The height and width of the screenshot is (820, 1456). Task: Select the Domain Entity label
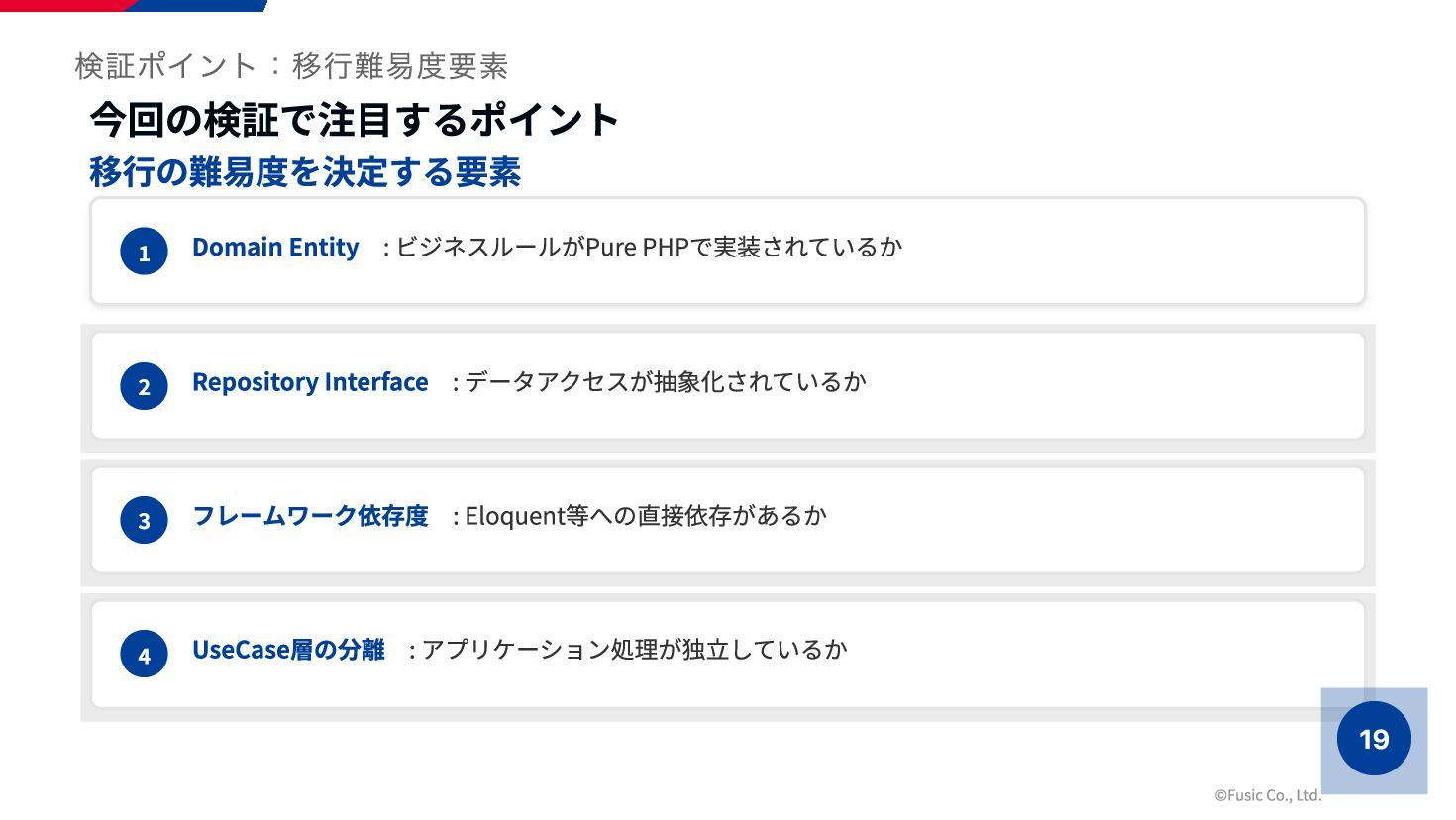pos(275,247)
